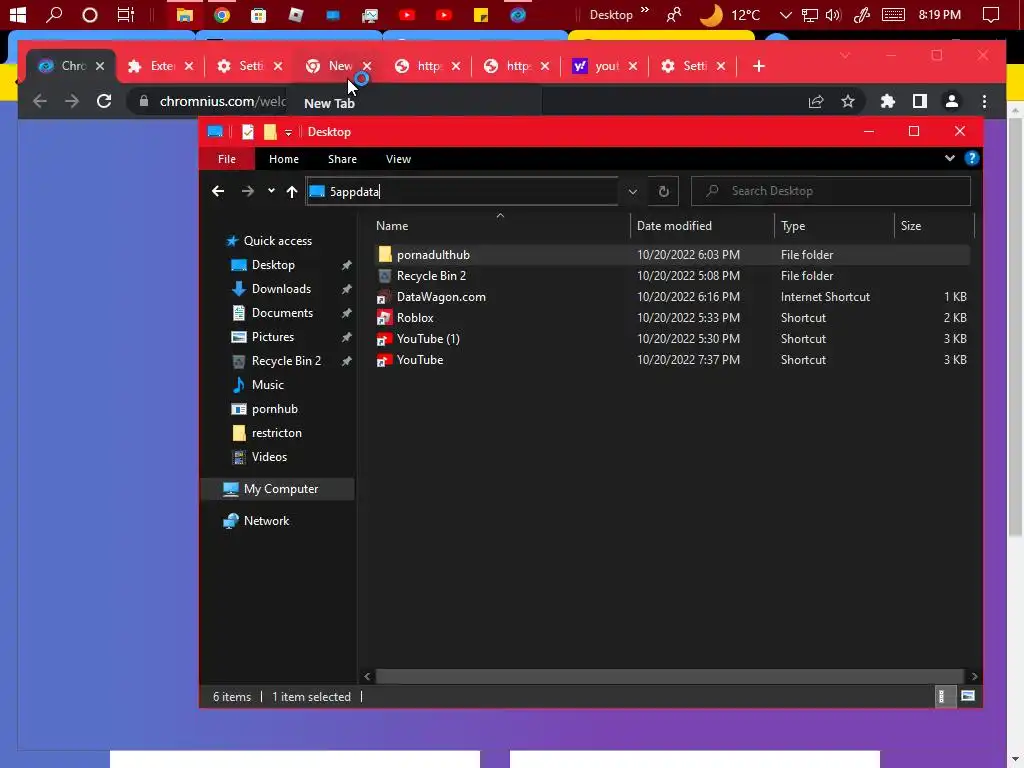Open restricton folder in navigation pane

[x=276, y=433]
